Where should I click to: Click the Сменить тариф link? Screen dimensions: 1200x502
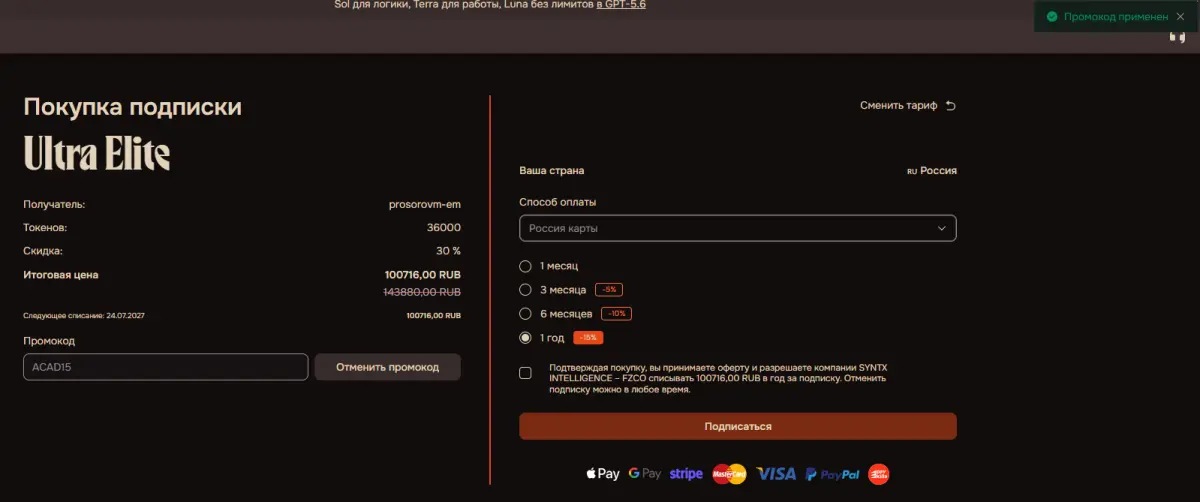click(898, 105)
